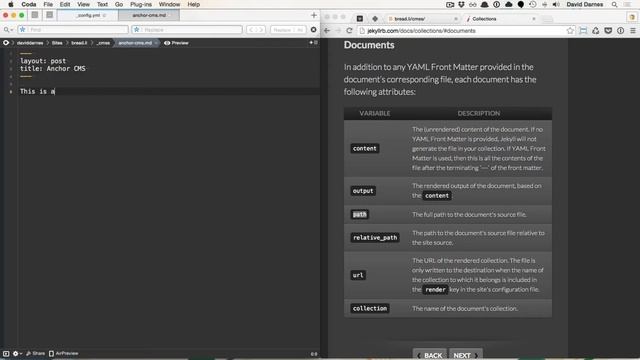This screenshot has width=640, height=360.
Task: Click the split view icon in path bar
Action: pyautogui.click(x=313, y=42)
